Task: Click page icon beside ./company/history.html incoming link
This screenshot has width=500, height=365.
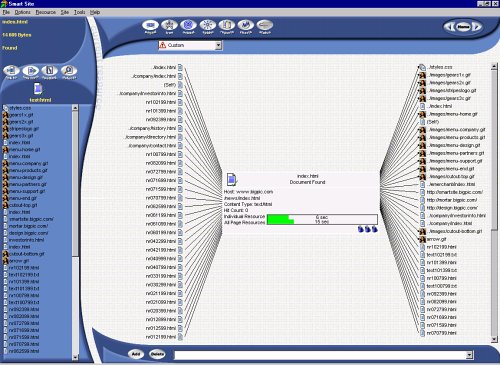Action: (x=180, y=128)
